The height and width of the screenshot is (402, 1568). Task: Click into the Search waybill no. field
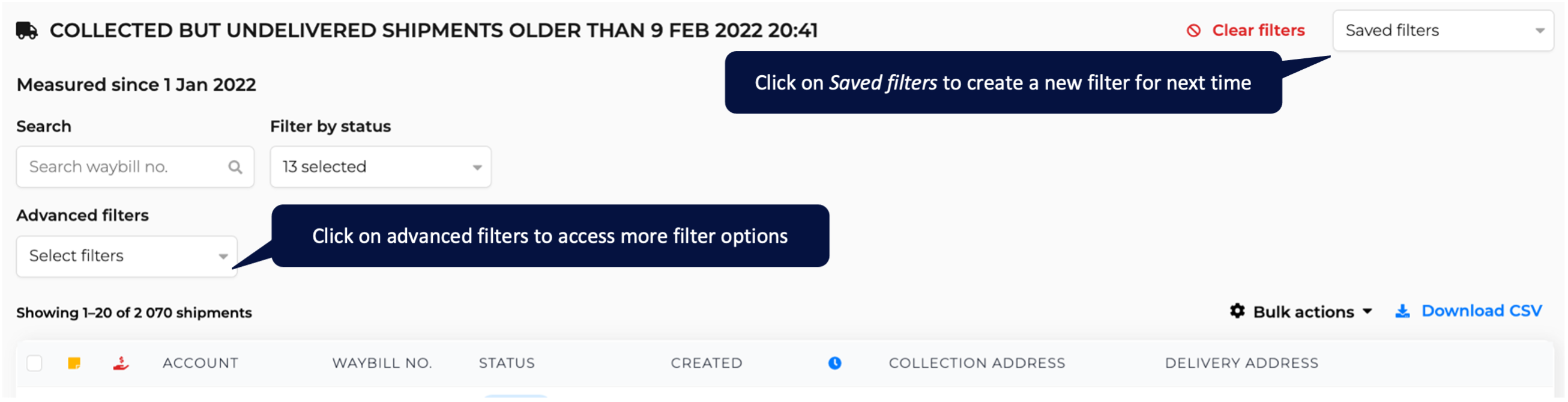coord(135,167)
